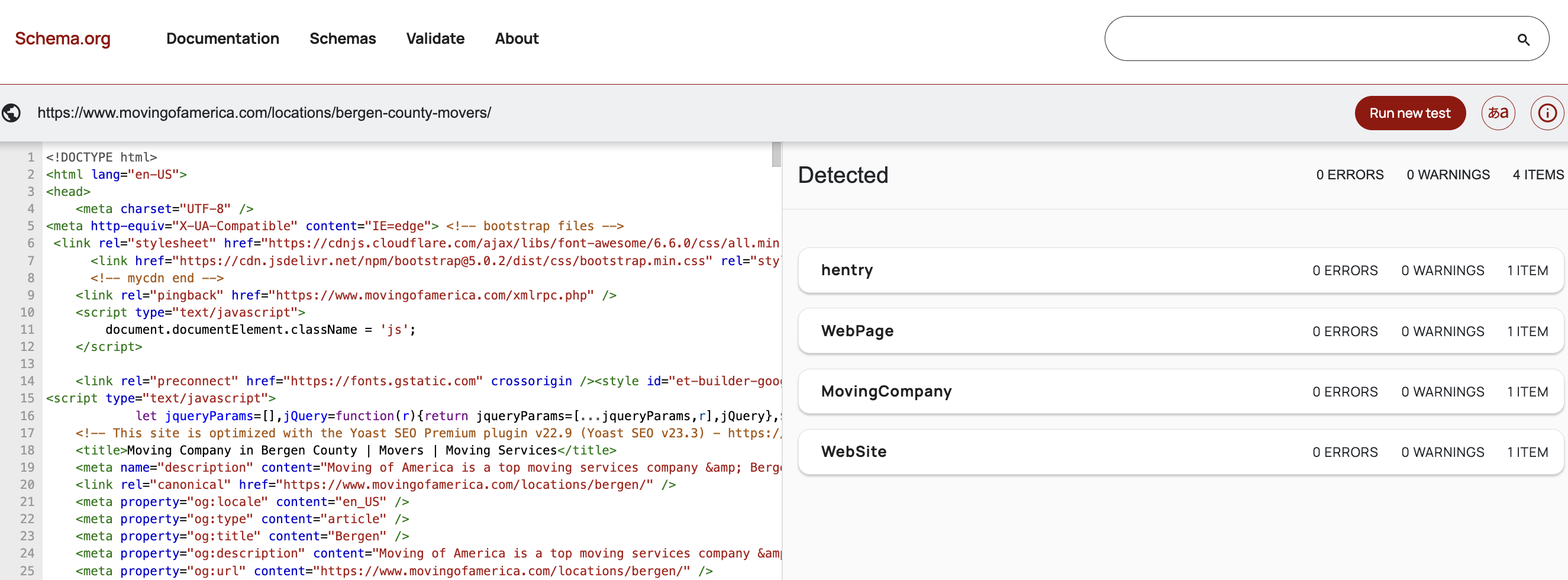The height and width of the screenshot is (580, 1568).
Task: Open the Validate menu item
Action: 435,38
